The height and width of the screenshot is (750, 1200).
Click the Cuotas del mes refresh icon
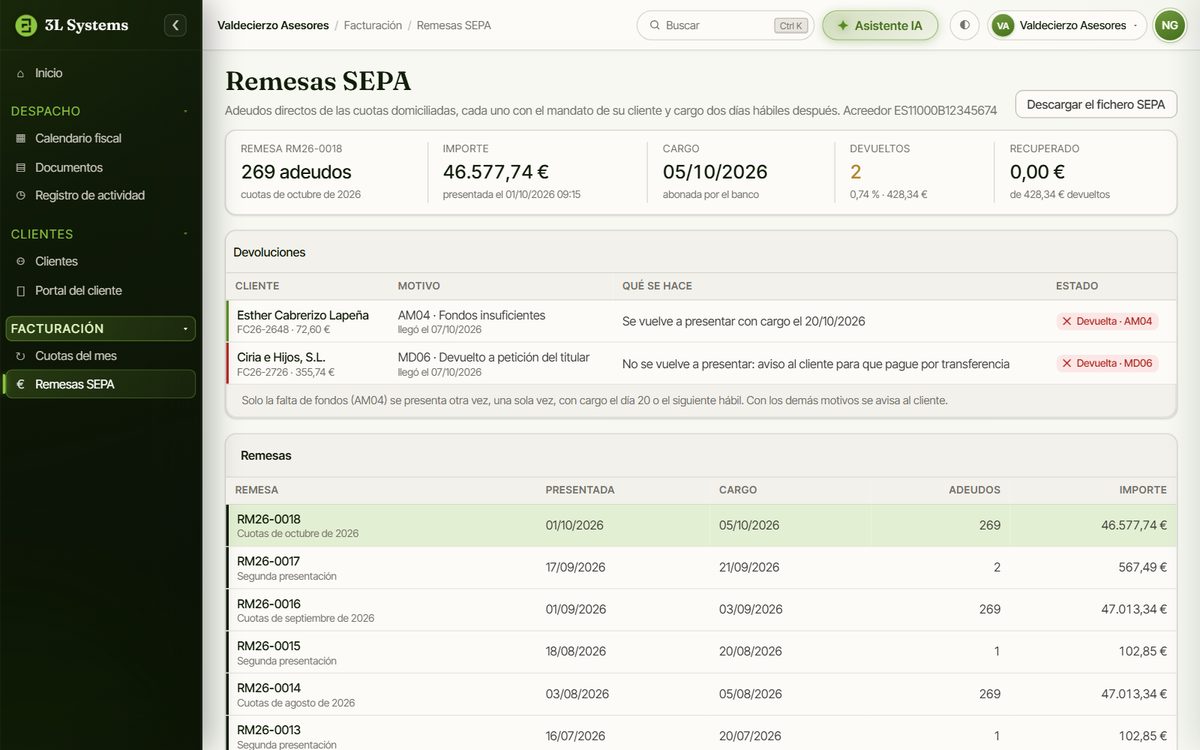click(21, 356)
